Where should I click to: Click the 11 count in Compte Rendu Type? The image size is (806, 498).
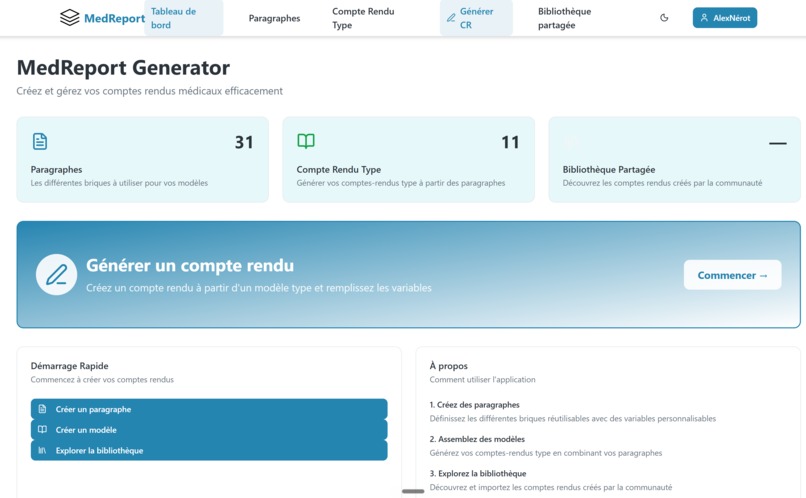(510, 142)
